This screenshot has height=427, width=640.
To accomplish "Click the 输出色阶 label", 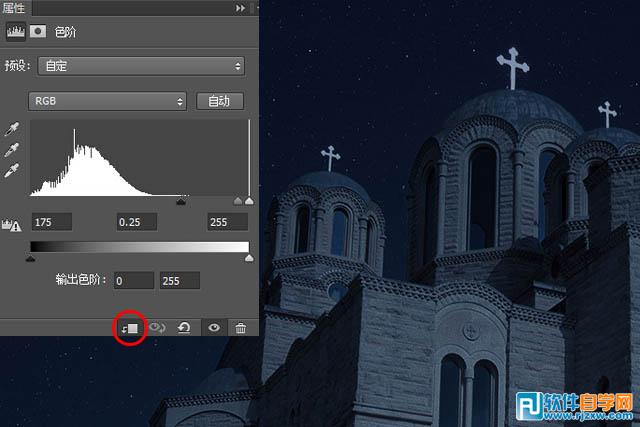I will (82, 280).
